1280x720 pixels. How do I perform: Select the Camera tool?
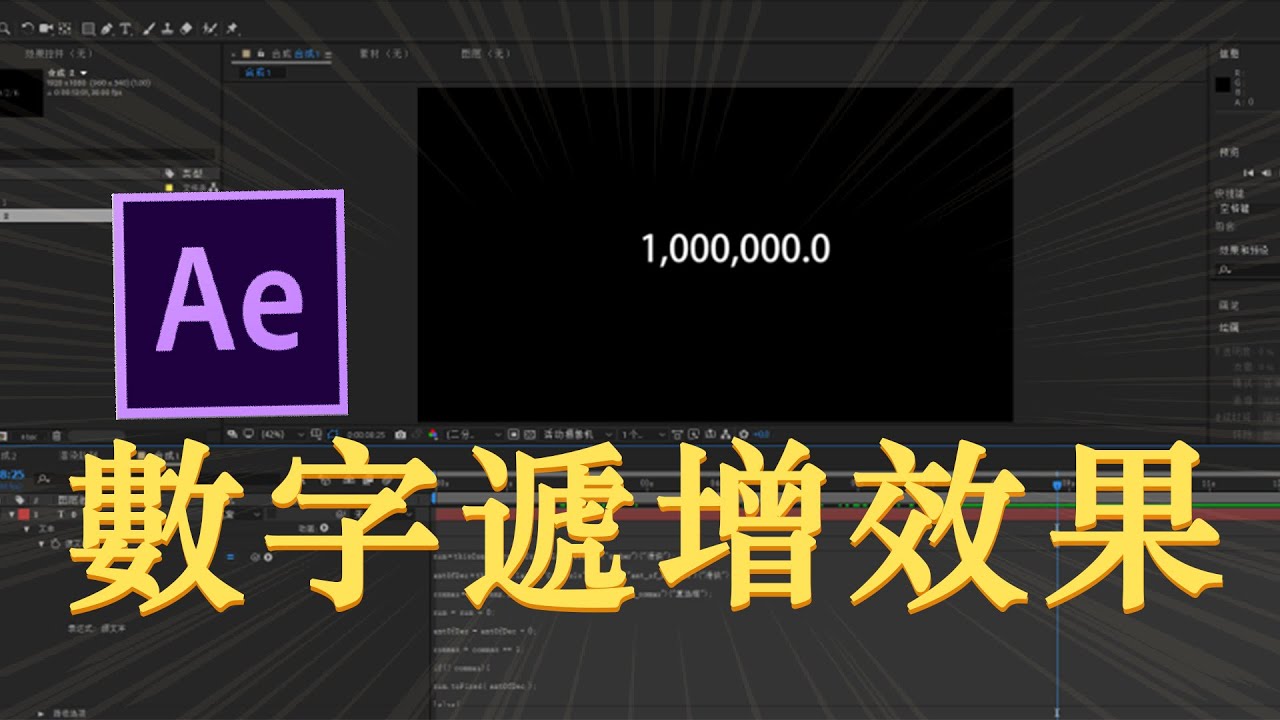[46, 28]
